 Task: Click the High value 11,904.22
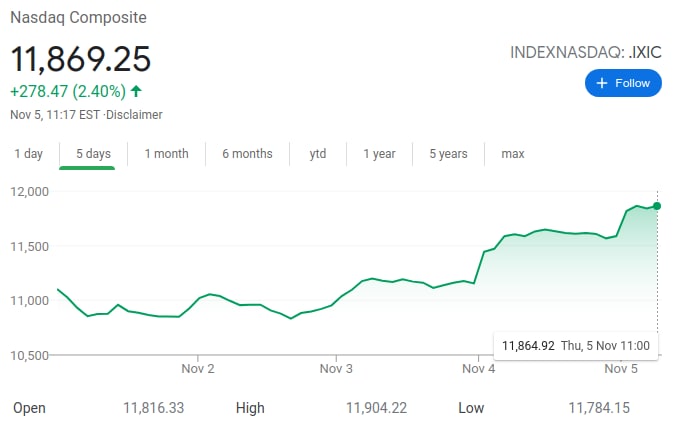point(377,408)
